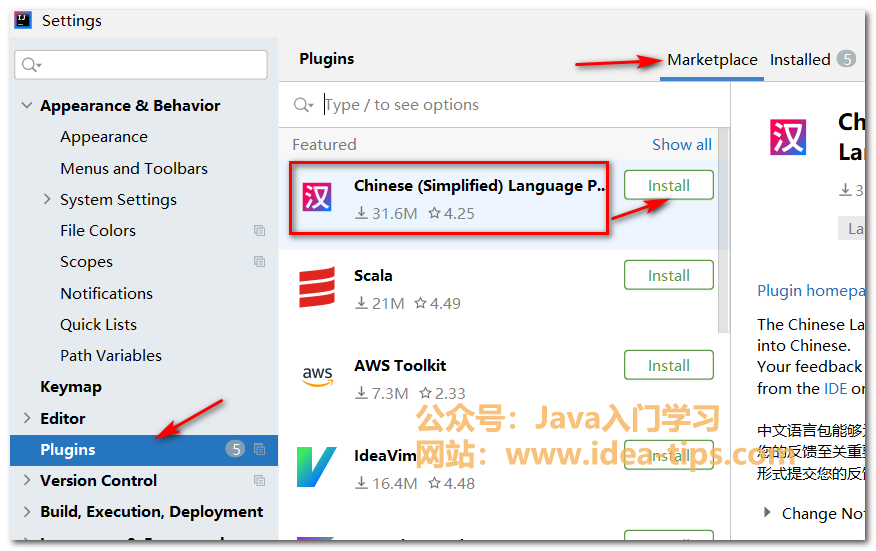The height and width of the screenshot is (551, 876).
Task: Collapse the Appearance & Behavior section
Action: pos(26,105)
